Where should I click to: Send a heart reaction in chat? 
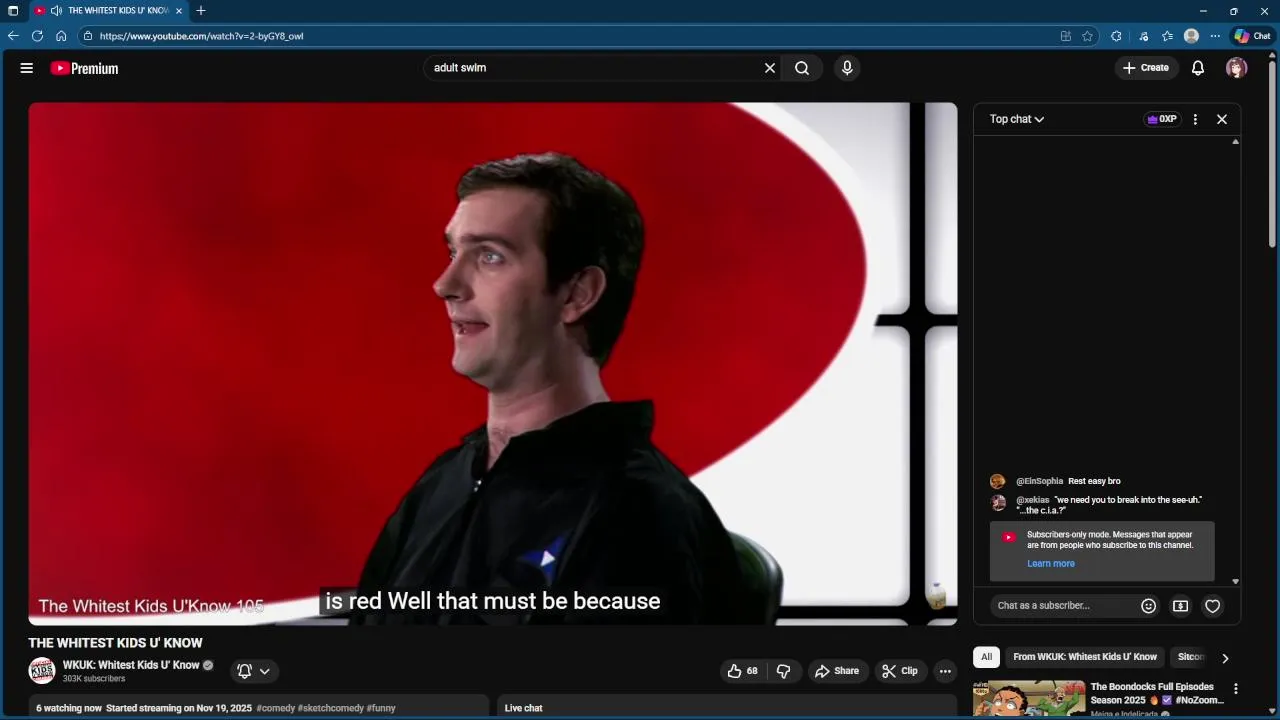pos(1213,606)
